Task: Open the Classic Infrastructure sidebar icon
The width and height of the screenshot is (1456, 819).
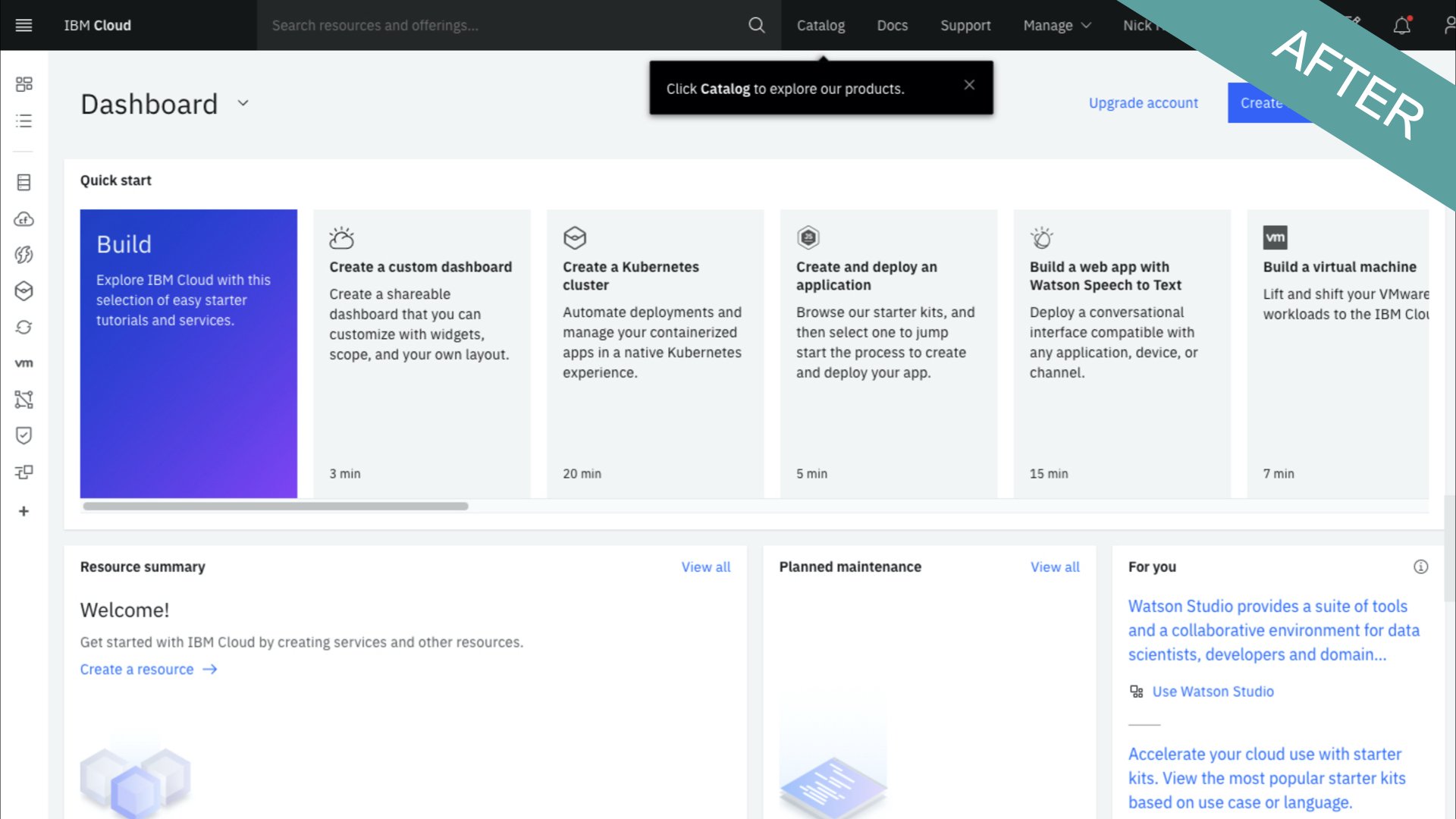Action: click(24, 182)
